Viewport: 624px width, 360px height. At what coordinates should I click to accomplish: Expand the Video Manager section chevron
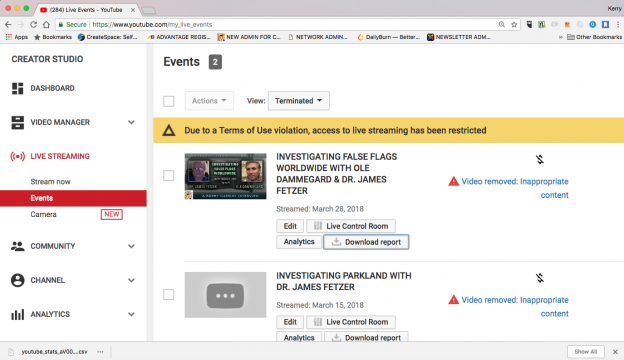tap(131, 123)
